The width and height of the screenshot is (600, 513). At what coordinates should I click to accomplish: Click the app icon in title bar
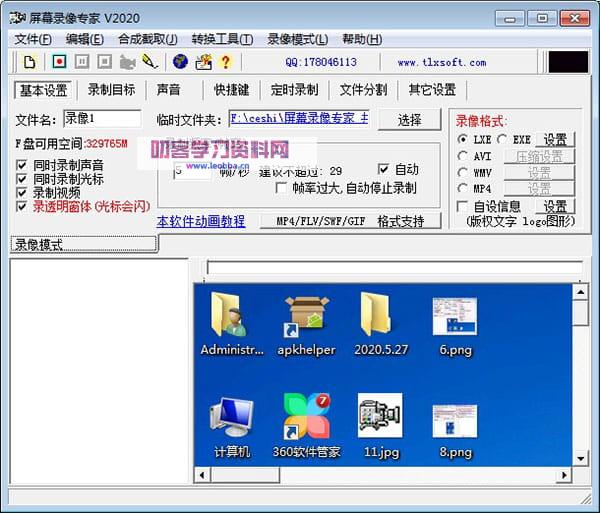coord(18,18)
